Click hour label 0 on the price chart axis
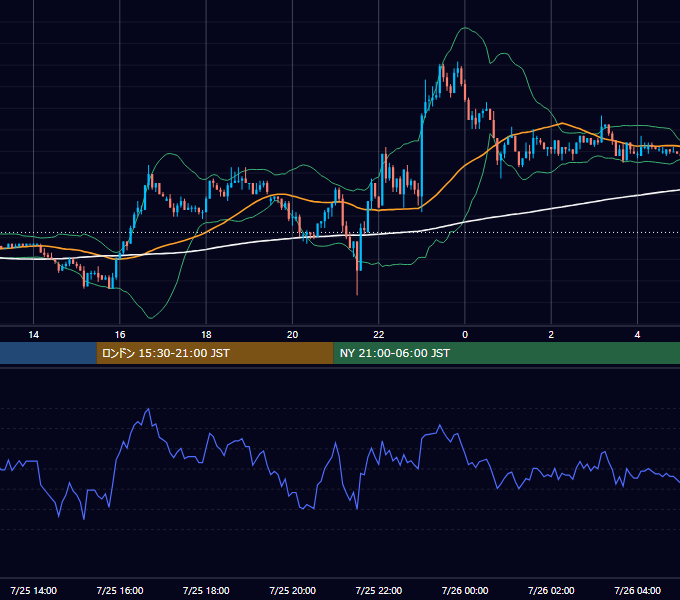680x600 pixels. tap(465, 335)
